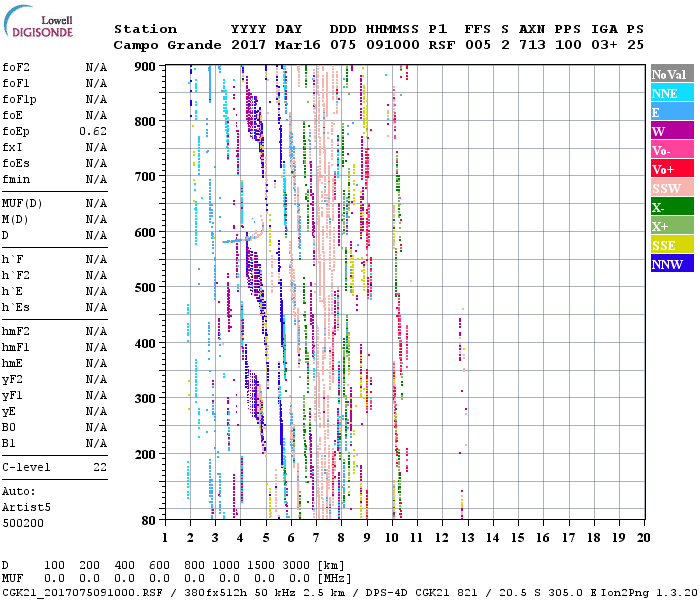Click the PPS value 100
The width and height of the screenshot is (700, 600).
point(568,45)
